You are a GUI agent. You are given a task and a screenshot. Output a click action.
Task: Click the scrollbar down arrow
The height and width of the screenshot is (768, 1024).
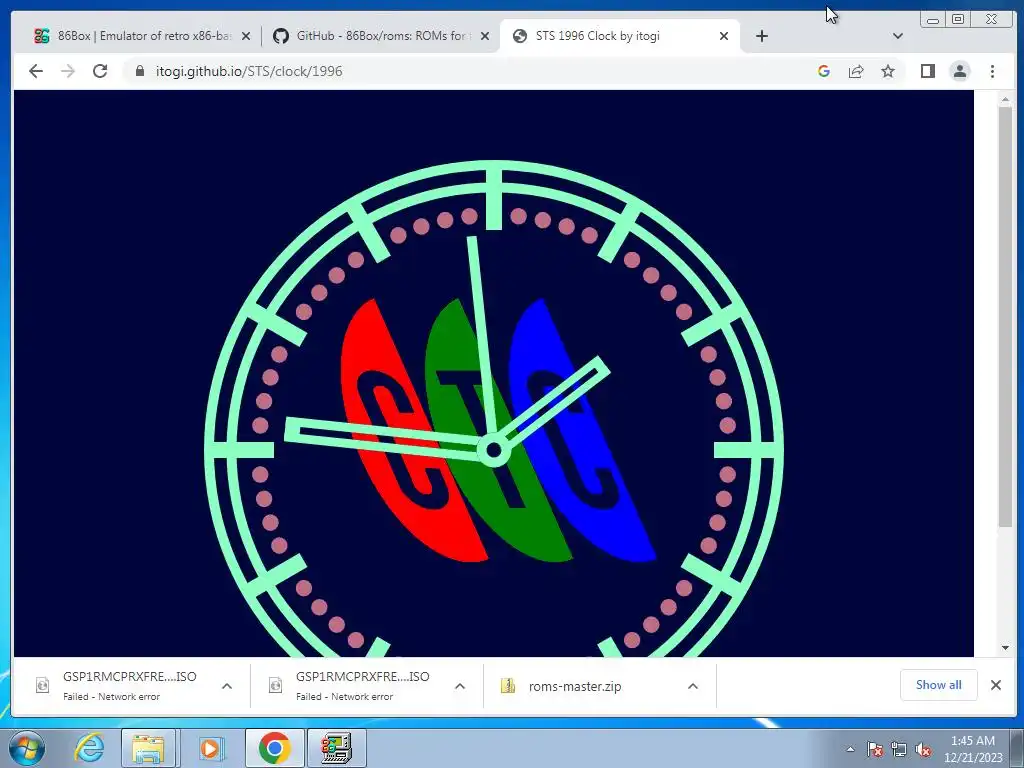pyautogui.click(x=1005, y=648)
